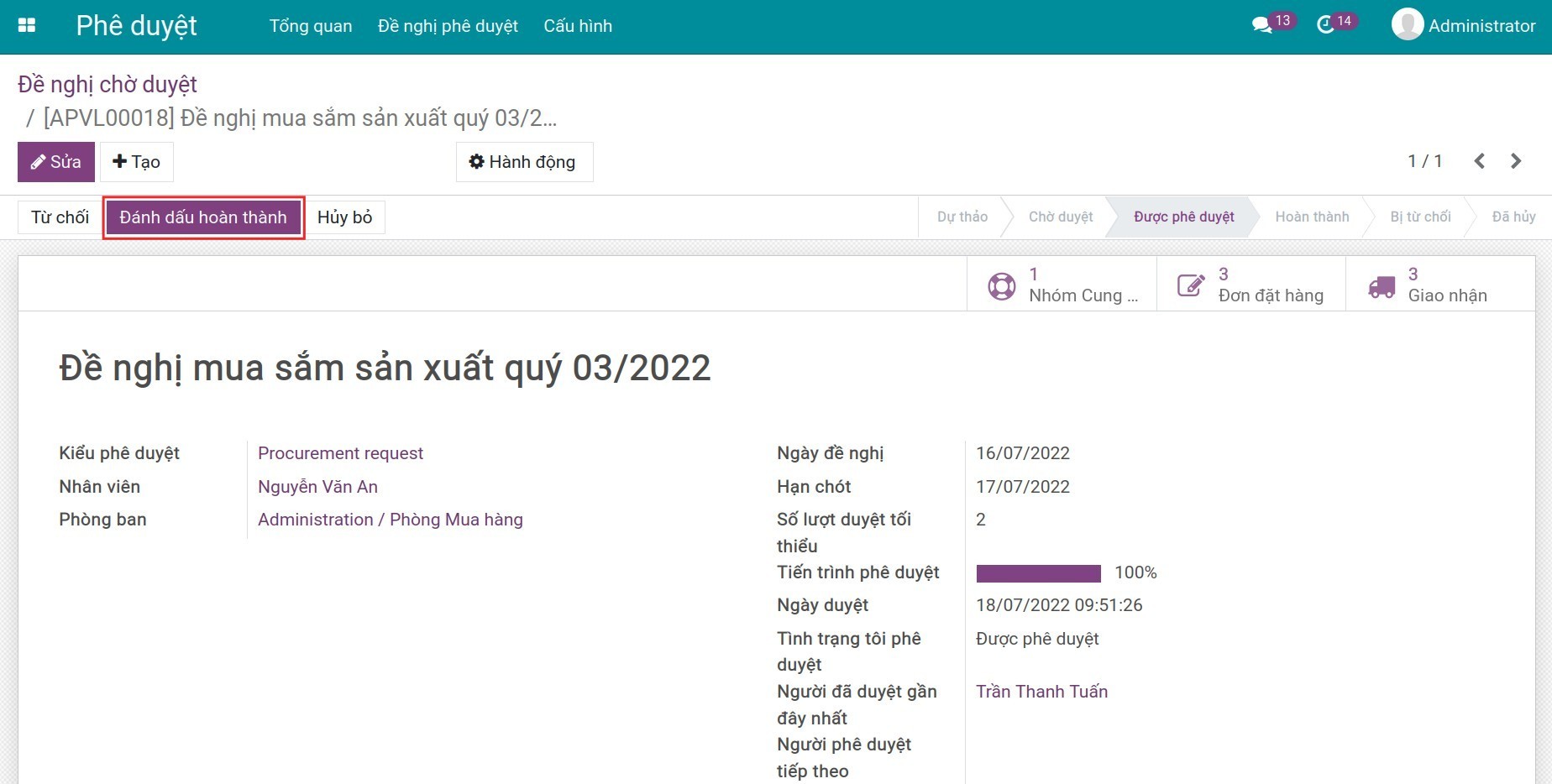Open the conversations chat icon with 13 badge
Image resolution: width=1552 pixels, height=784 pixels.
(1261, 25)
